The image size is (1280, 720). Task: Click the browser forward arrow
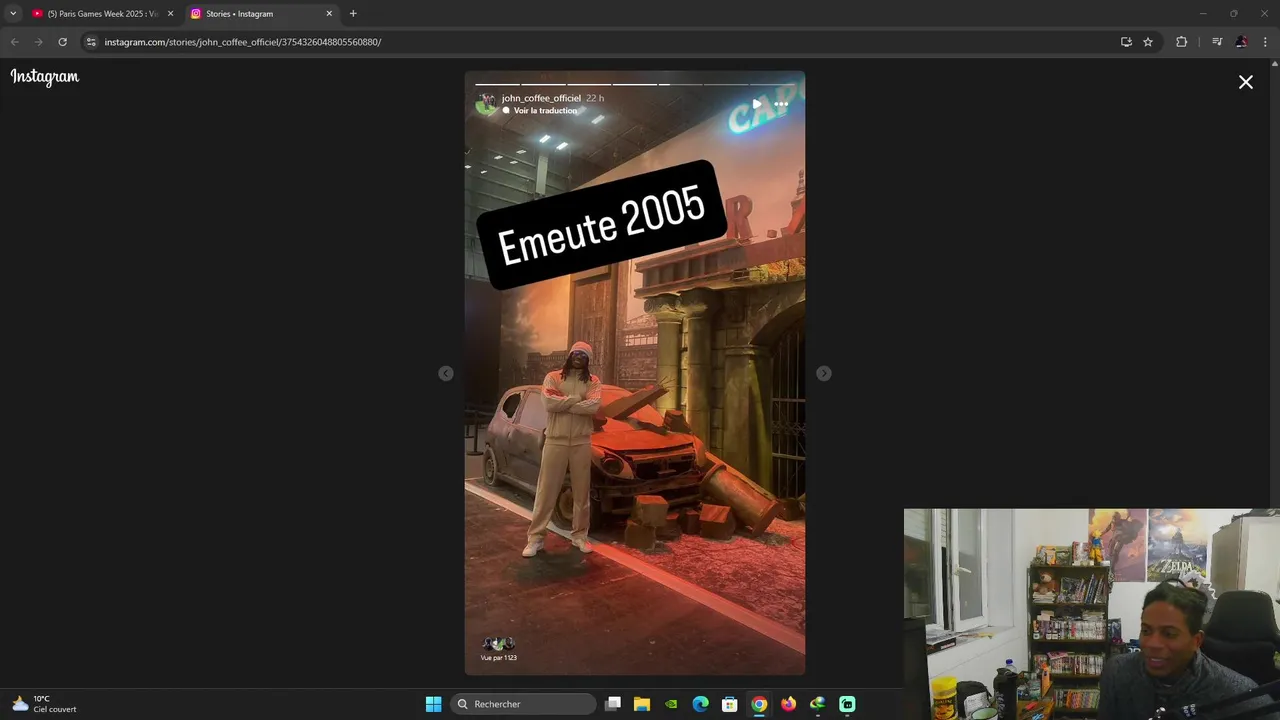(x=38, y=42)
